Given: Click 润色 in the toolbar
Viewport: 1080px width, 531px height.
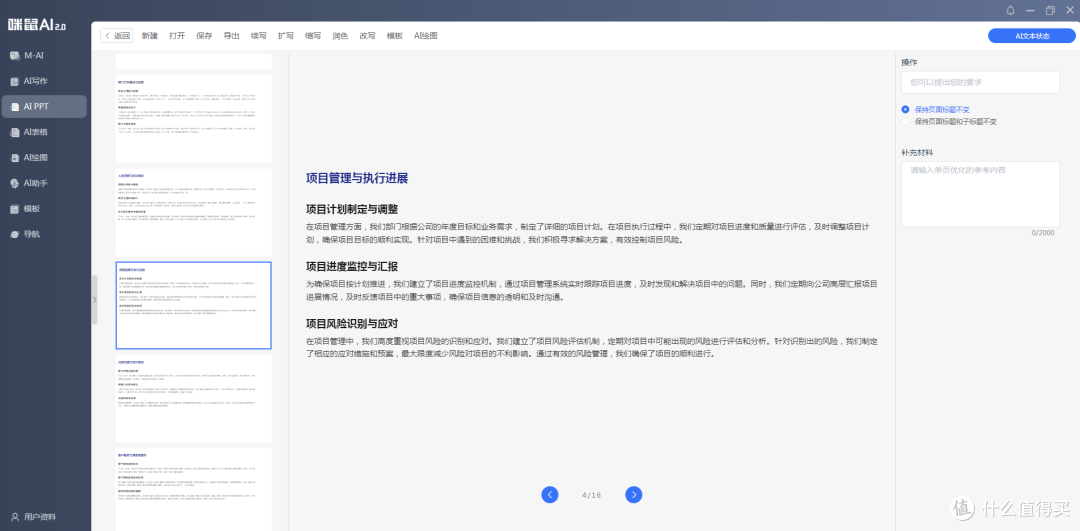Looking at the screenshot, I should point(340,36).
